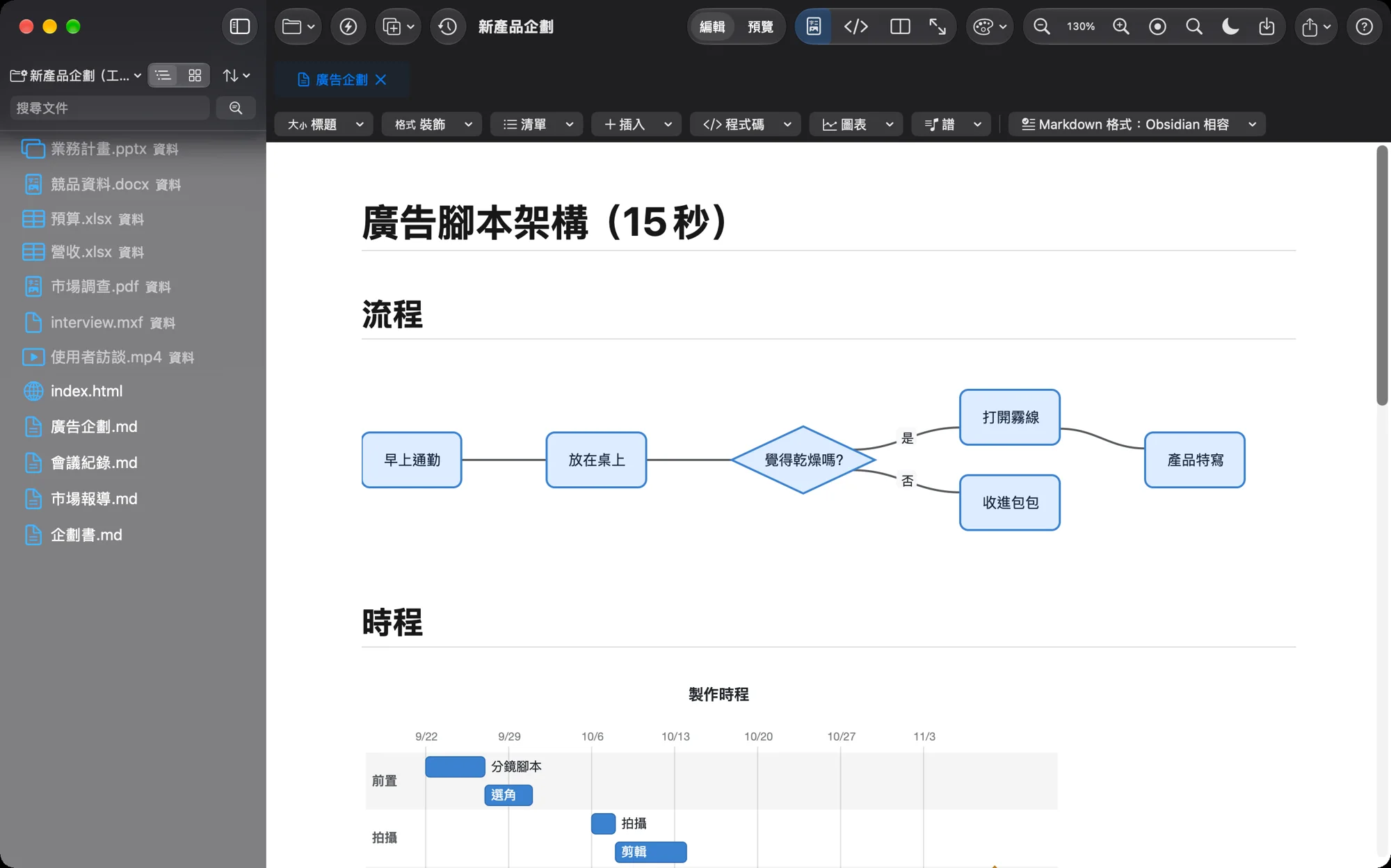Click the 收進包包 flowchart node
Image resolution: width=1391 pixels, height=868 pixels.
(x=1010, y=502)
